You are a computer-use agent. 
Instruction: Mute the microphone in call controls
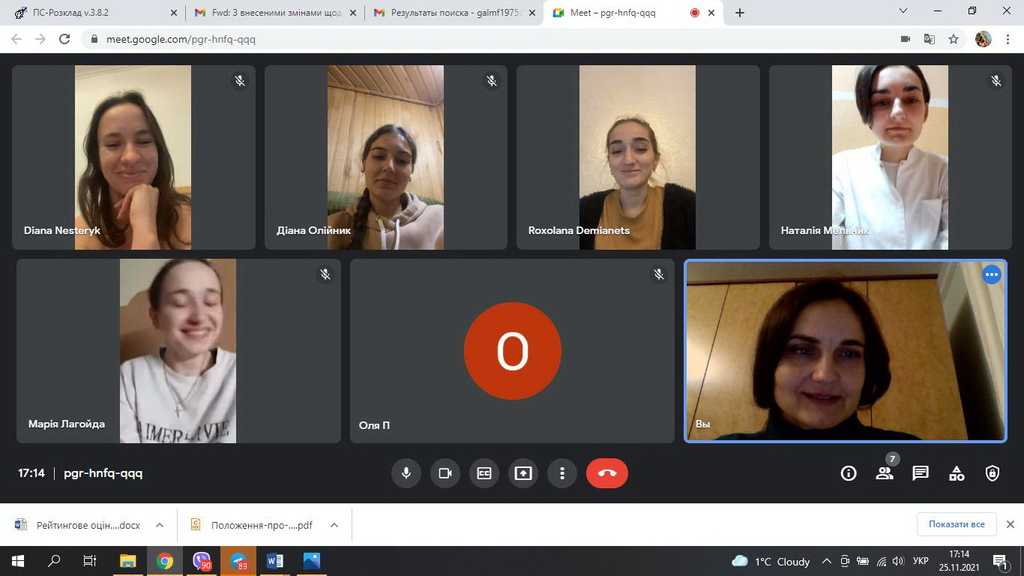[x=406, y=473]
